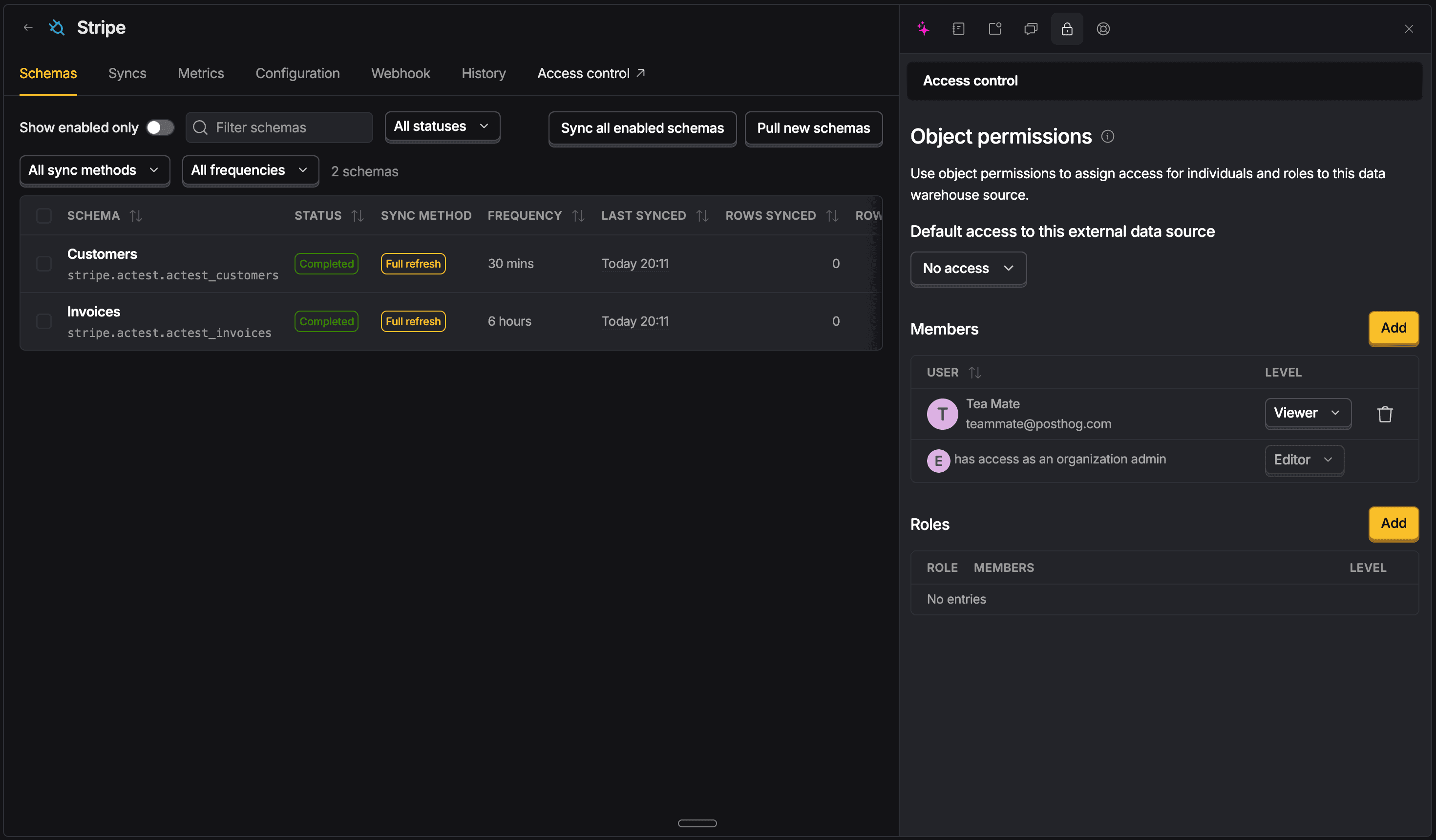Select all schemas header checkbox
1436x840 pixels.
(44, 215)
